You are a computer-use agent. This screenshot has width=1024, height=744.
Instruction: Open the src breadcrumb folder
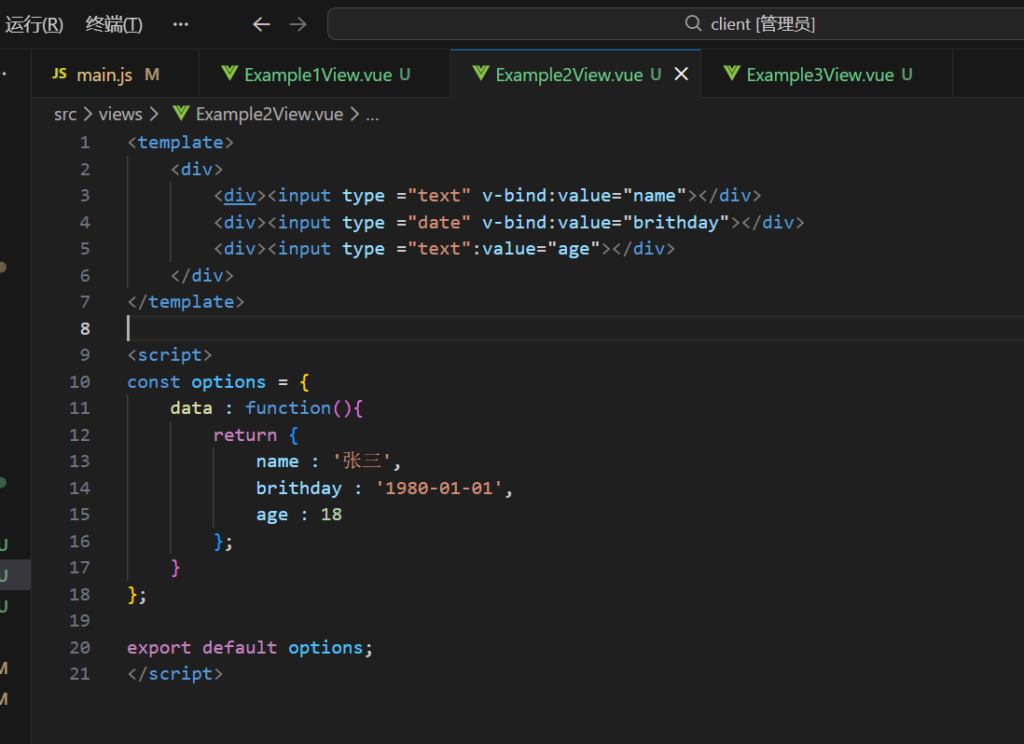[x=65, y=114]
